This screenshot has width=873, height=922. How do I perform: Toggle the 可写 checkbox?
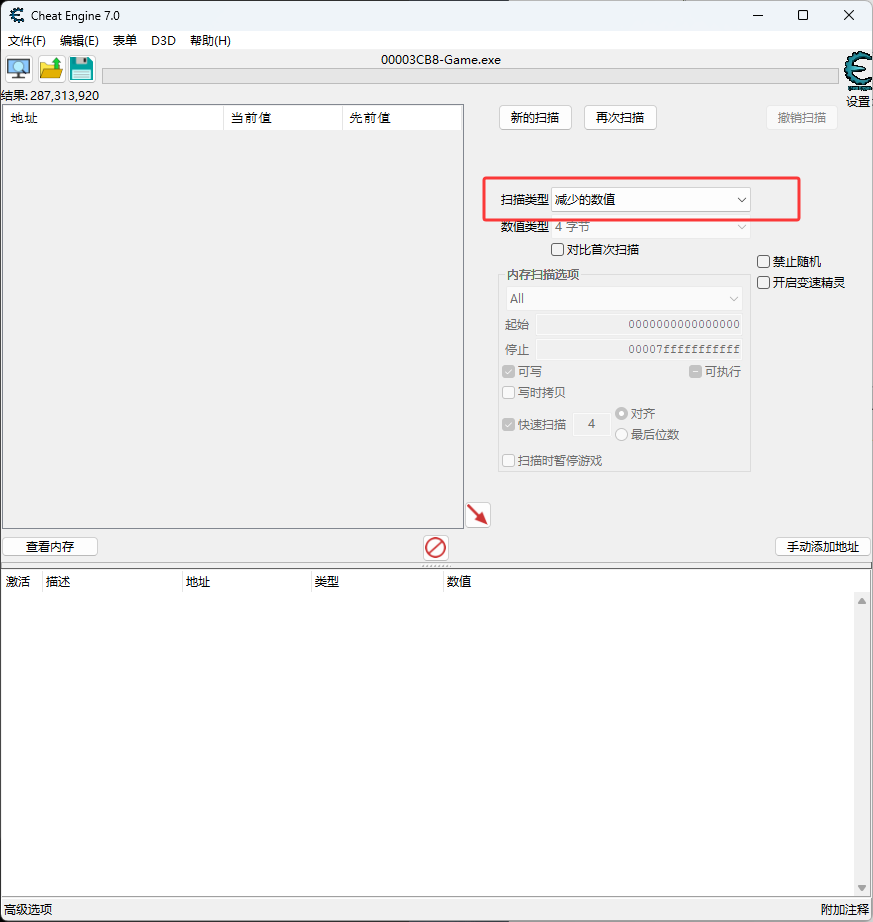click(x=509, y=372)
